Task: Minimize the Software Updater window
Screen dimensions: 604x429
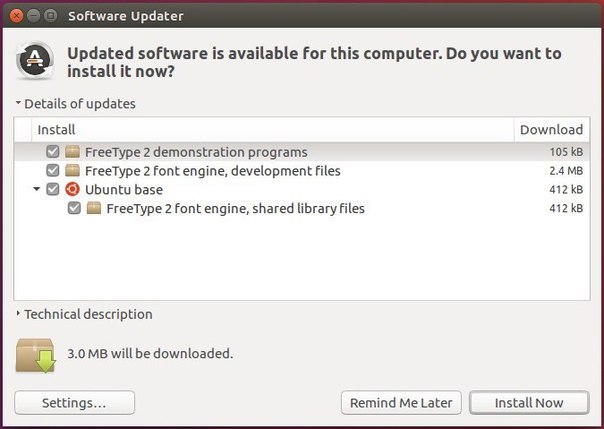Action: [34, 15]
